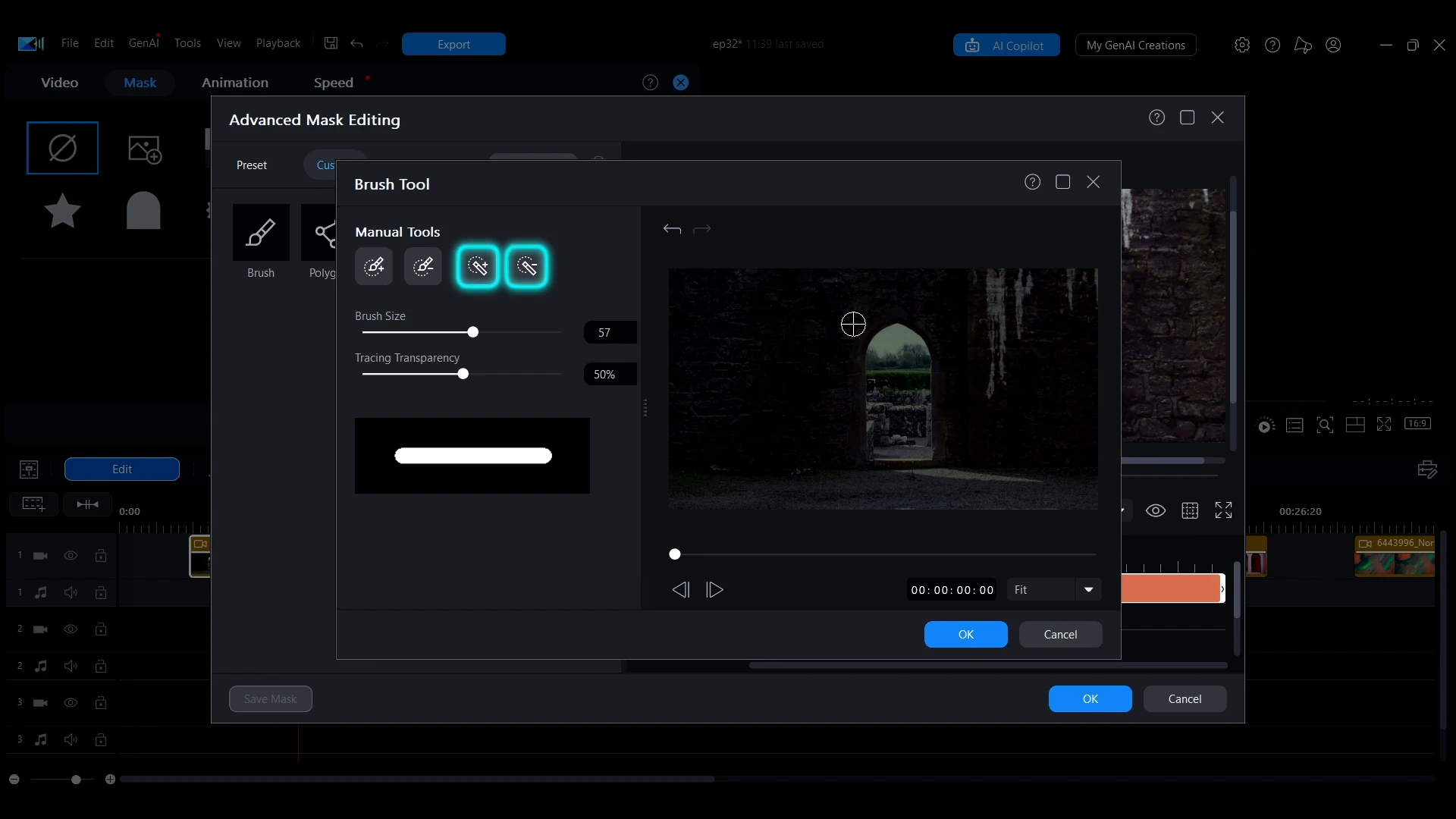Lock video track 1
Screen dimensions: 1456x819
pos(101,556)
